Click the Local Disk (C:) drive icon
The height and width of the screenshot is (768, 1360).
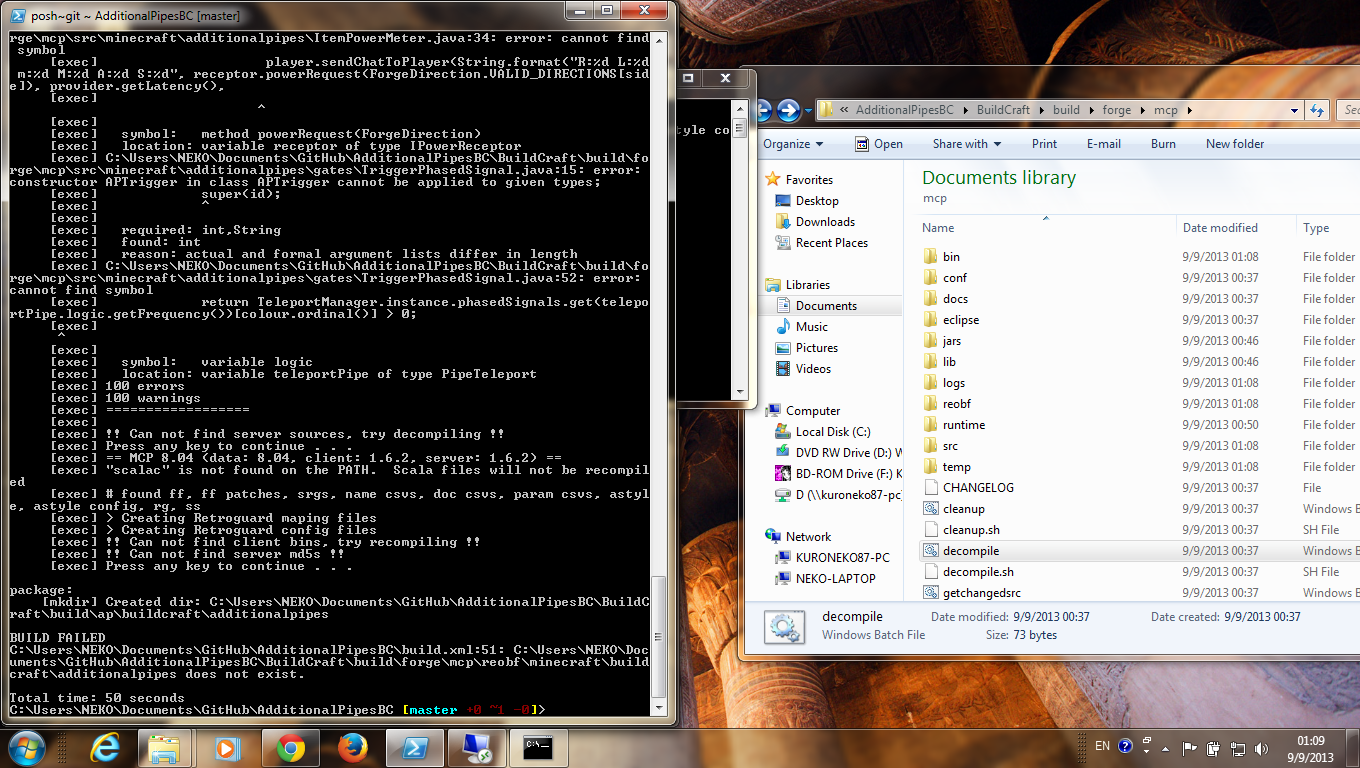[x=784, y=432]
